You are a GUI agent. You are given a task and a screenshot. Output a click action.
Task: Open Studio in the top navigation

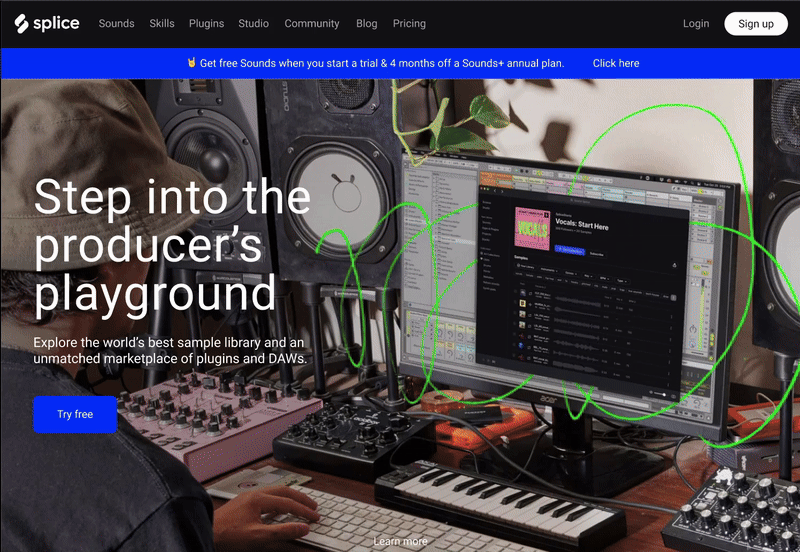coord(254,23)
